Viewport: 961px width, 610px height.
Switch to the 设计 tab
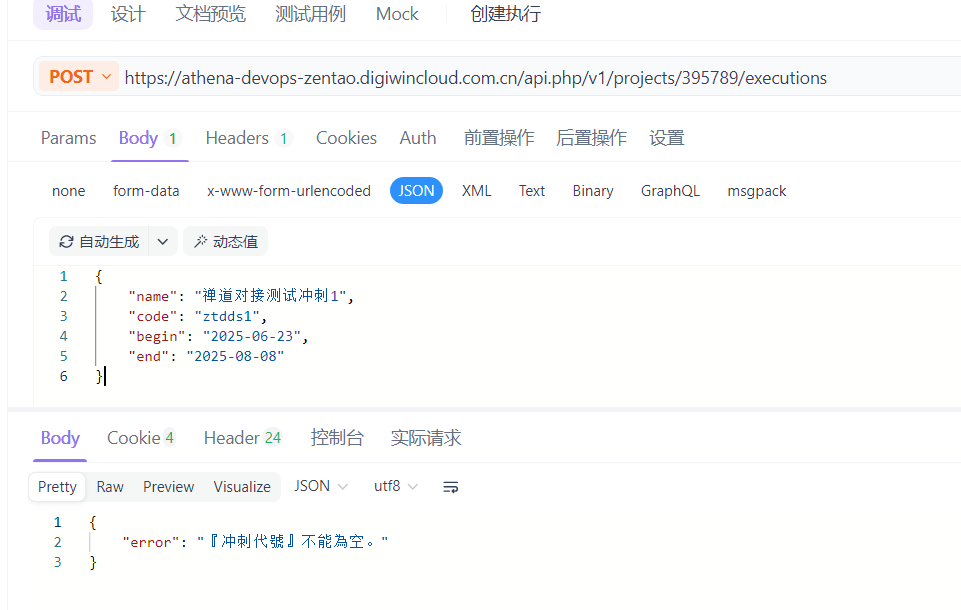tap(127, 14)
